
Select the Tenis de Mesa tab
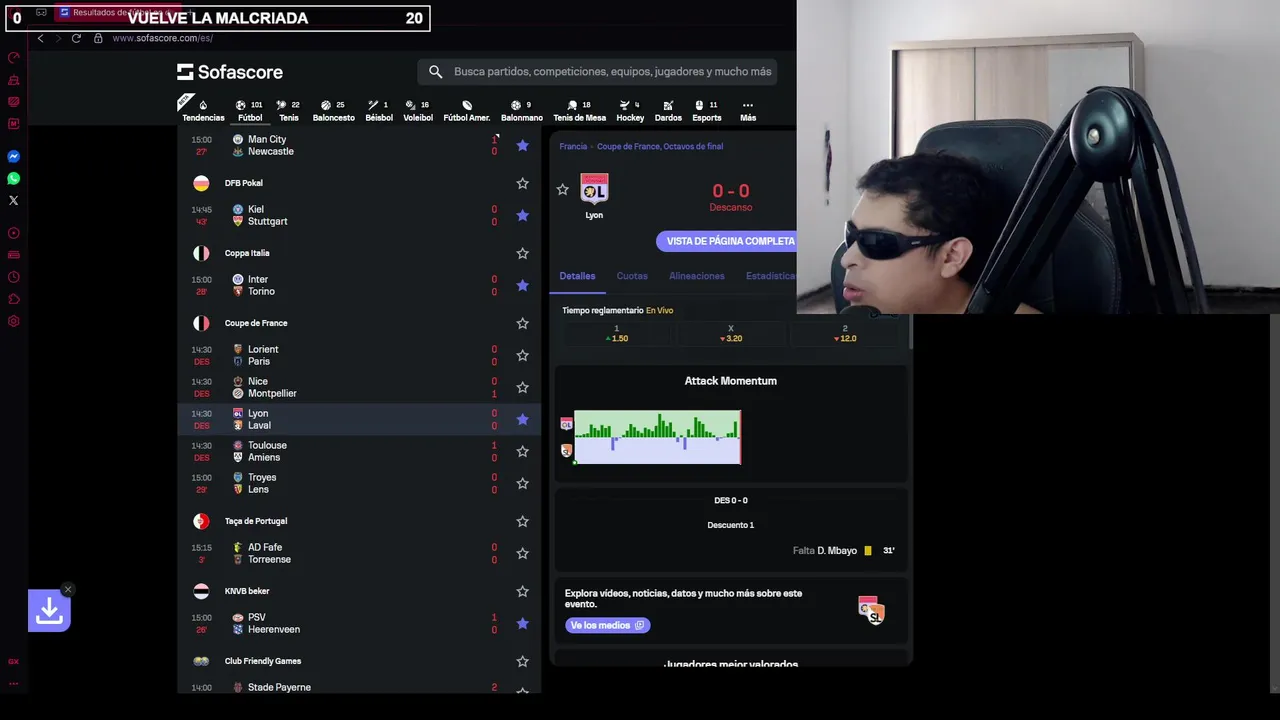tap(580, 111)
